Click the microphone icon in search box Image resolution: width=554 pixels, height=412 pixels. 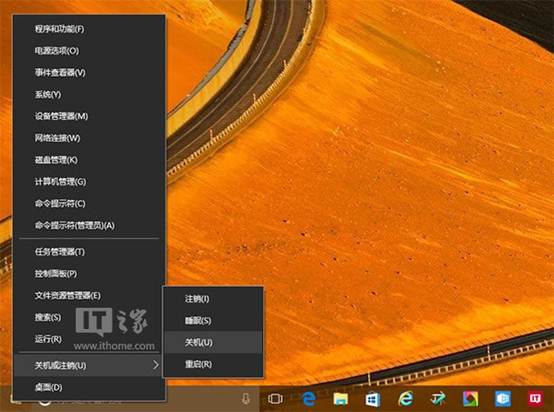[246, 399]
